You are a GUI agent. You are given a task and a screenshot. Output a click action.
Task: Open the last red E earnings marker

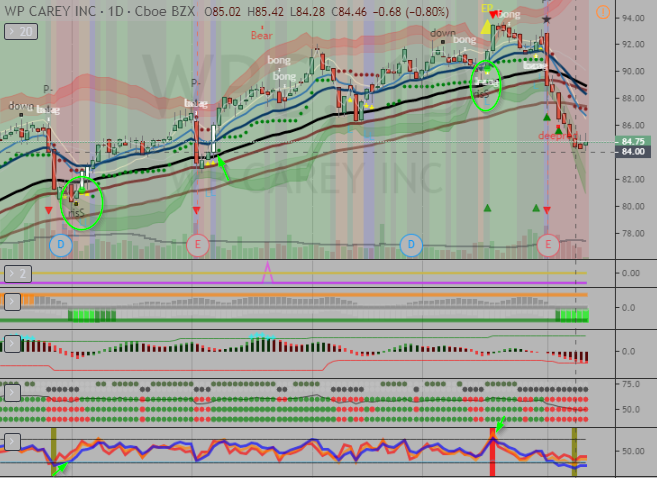click(548, 245)
